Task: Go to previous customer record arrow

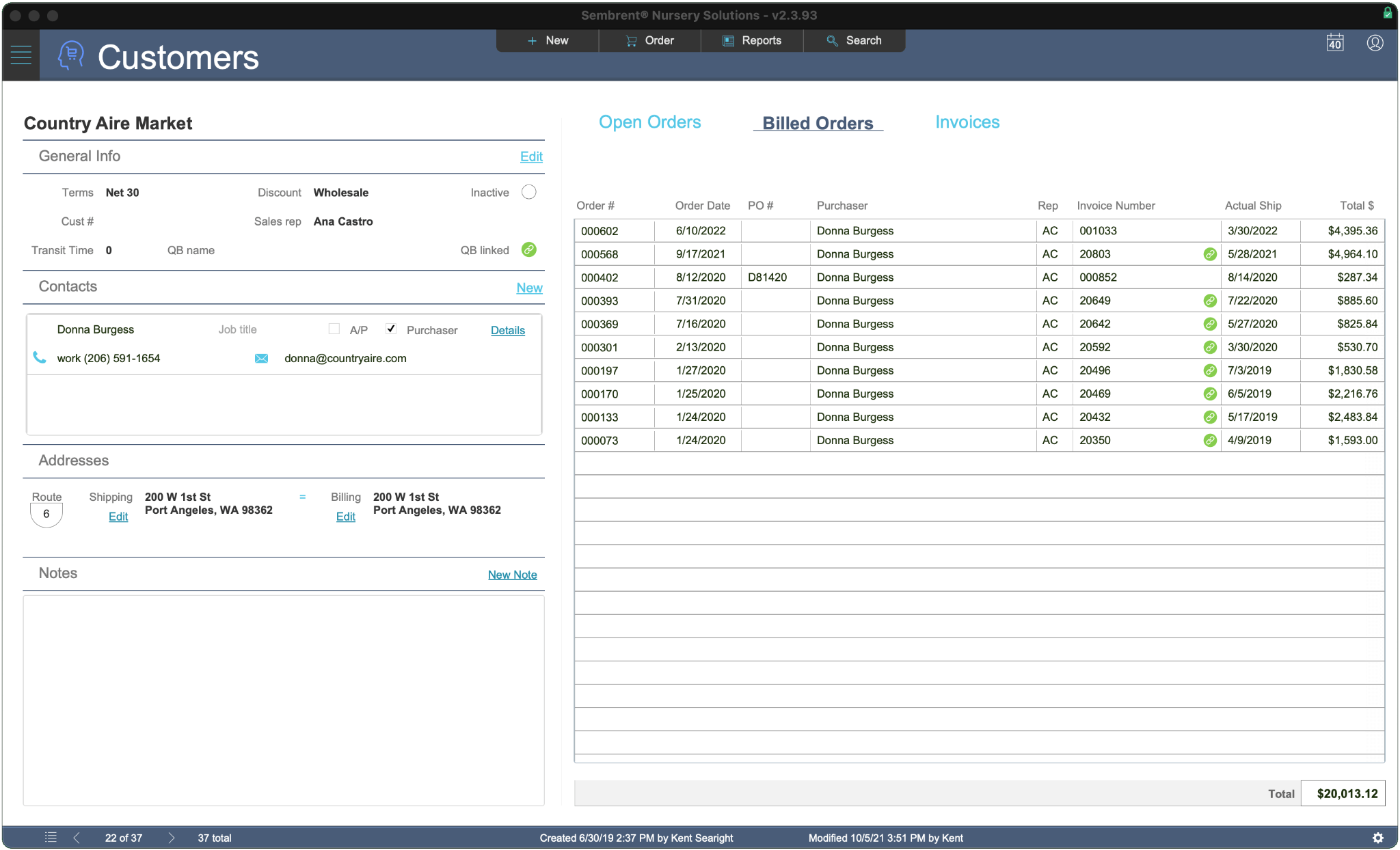Action: 77,837
